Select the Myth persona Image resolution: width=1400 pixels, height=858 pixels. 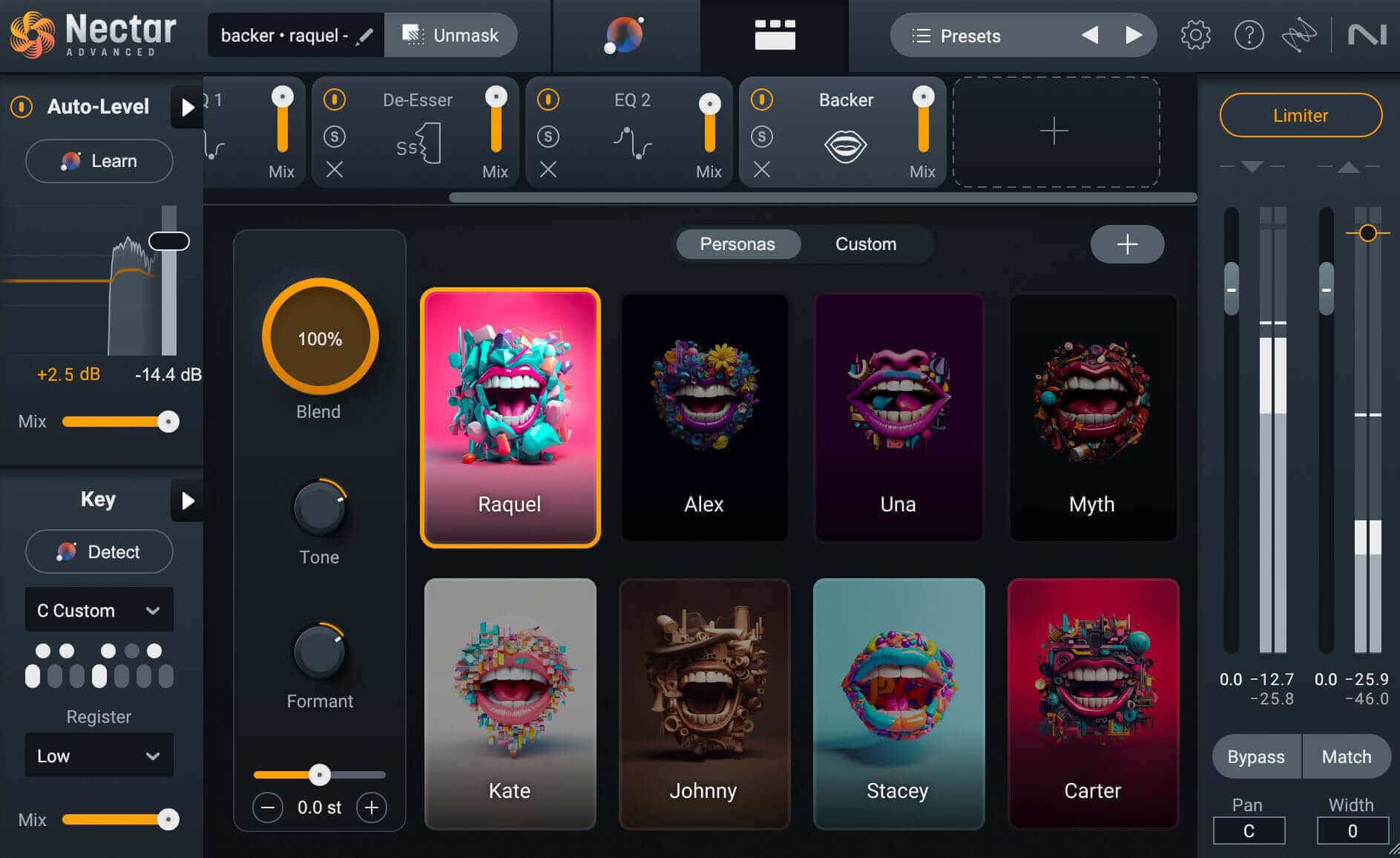coord(1093,418)
